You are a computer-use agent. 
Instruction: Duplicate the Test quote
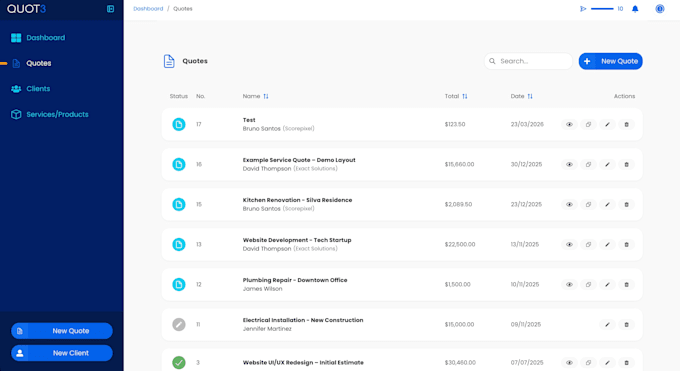588,125
